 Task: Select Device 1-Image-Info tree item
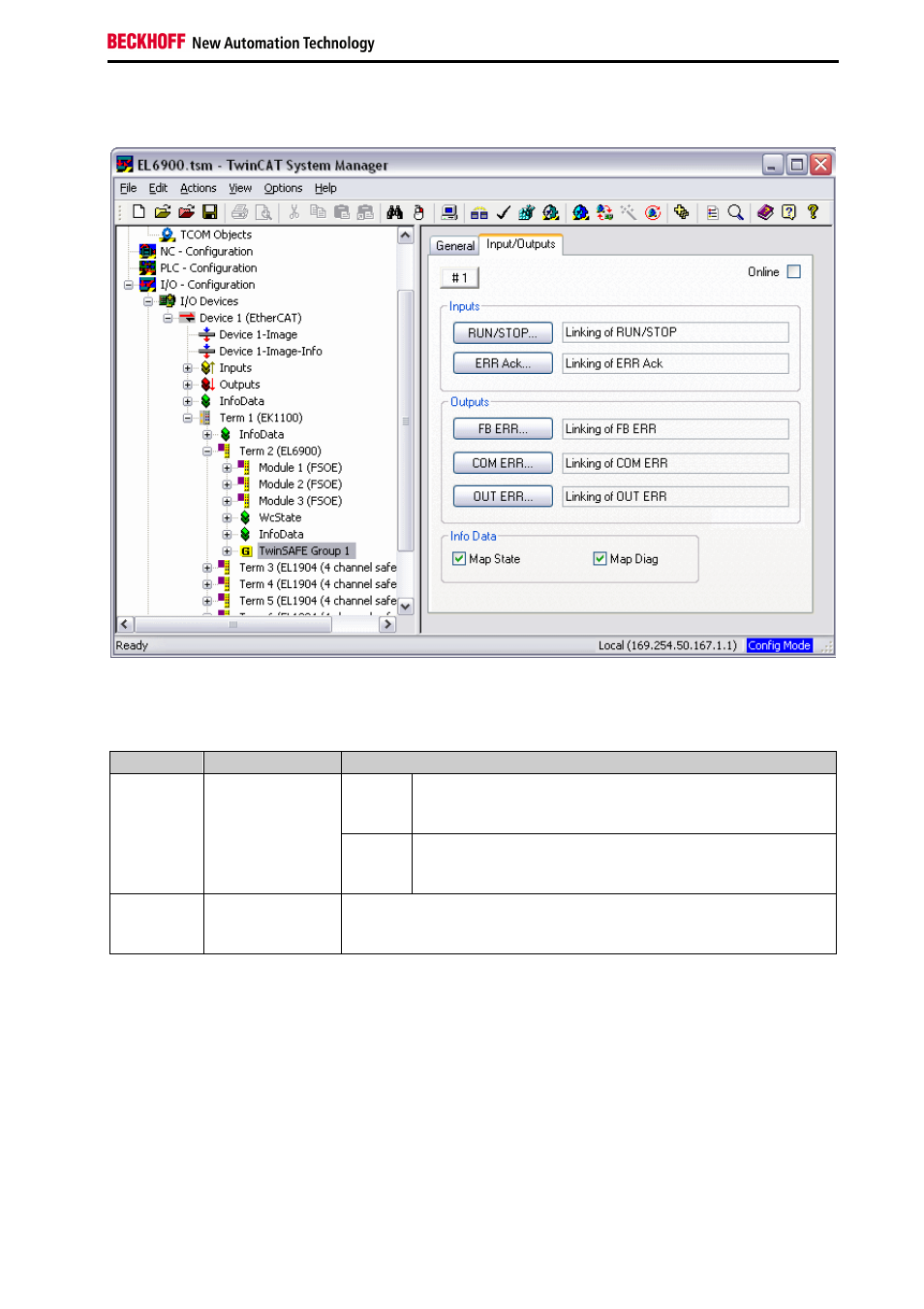coord(270,352)
